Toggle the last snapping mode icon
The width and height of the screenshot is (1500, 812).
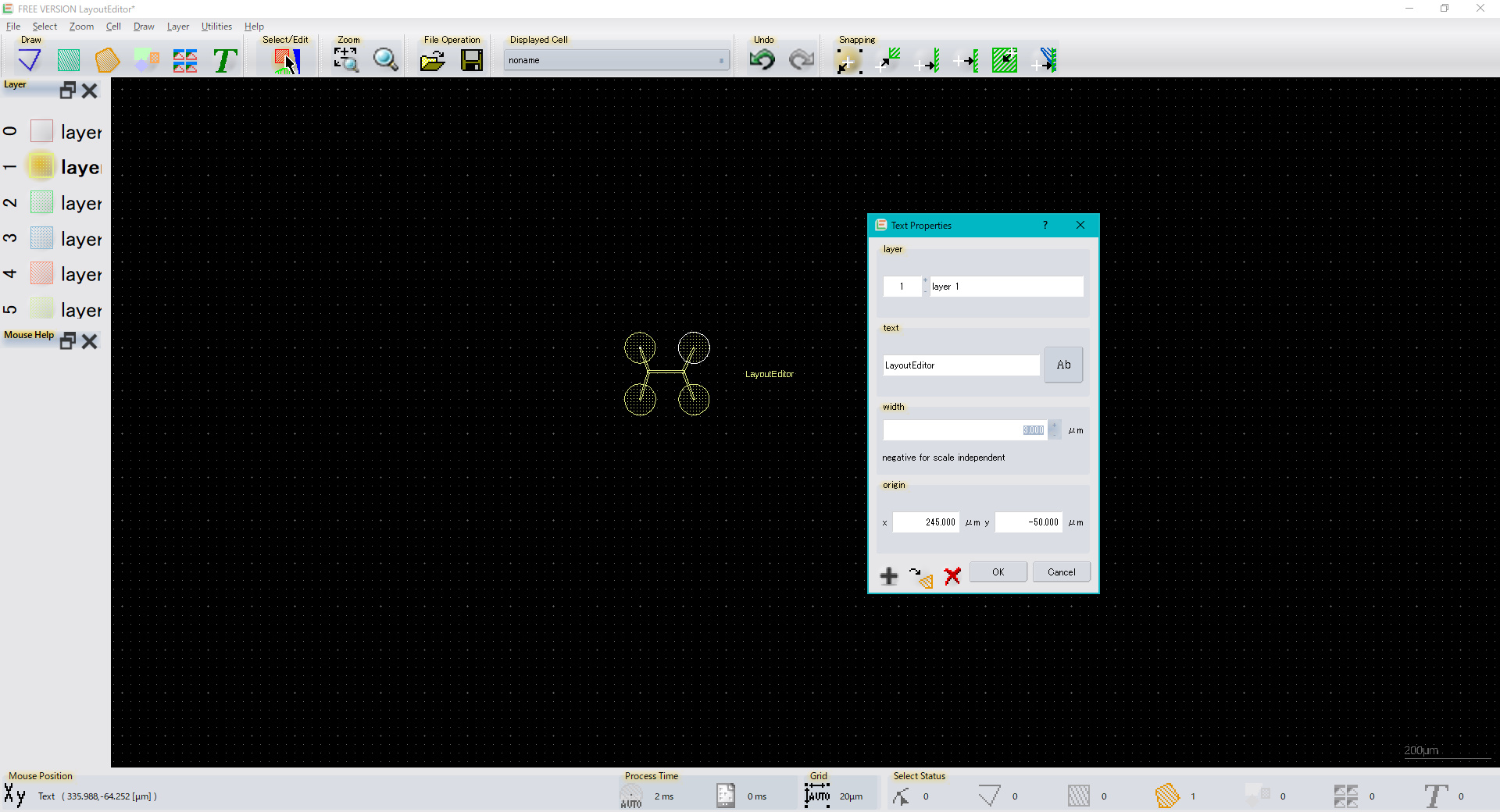click(x=1044, y=60)
